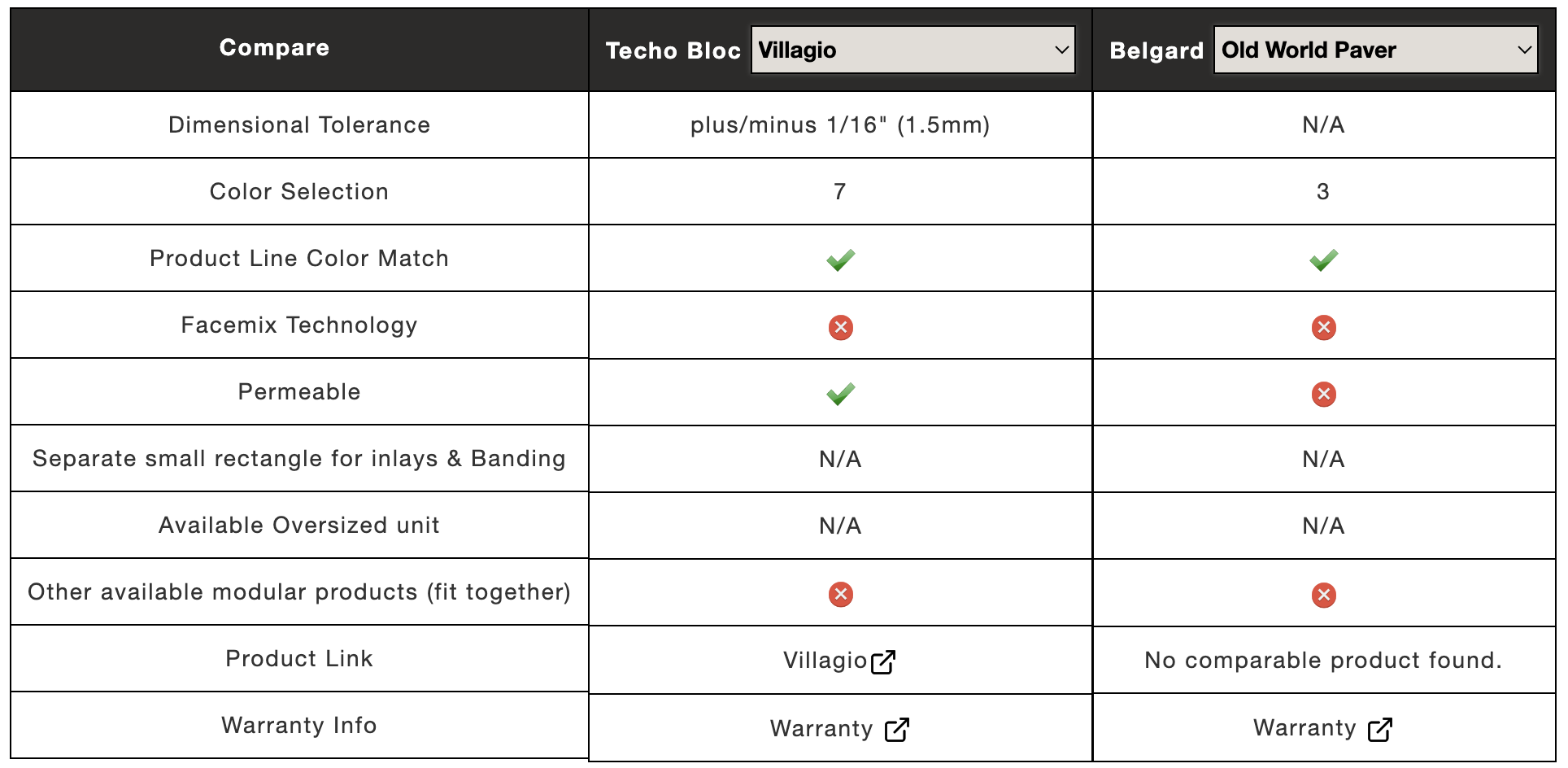The height and width of the screenshot is (768, 1568).
Task: Open the Techo Bloc Warranty link
Action: 821,728
